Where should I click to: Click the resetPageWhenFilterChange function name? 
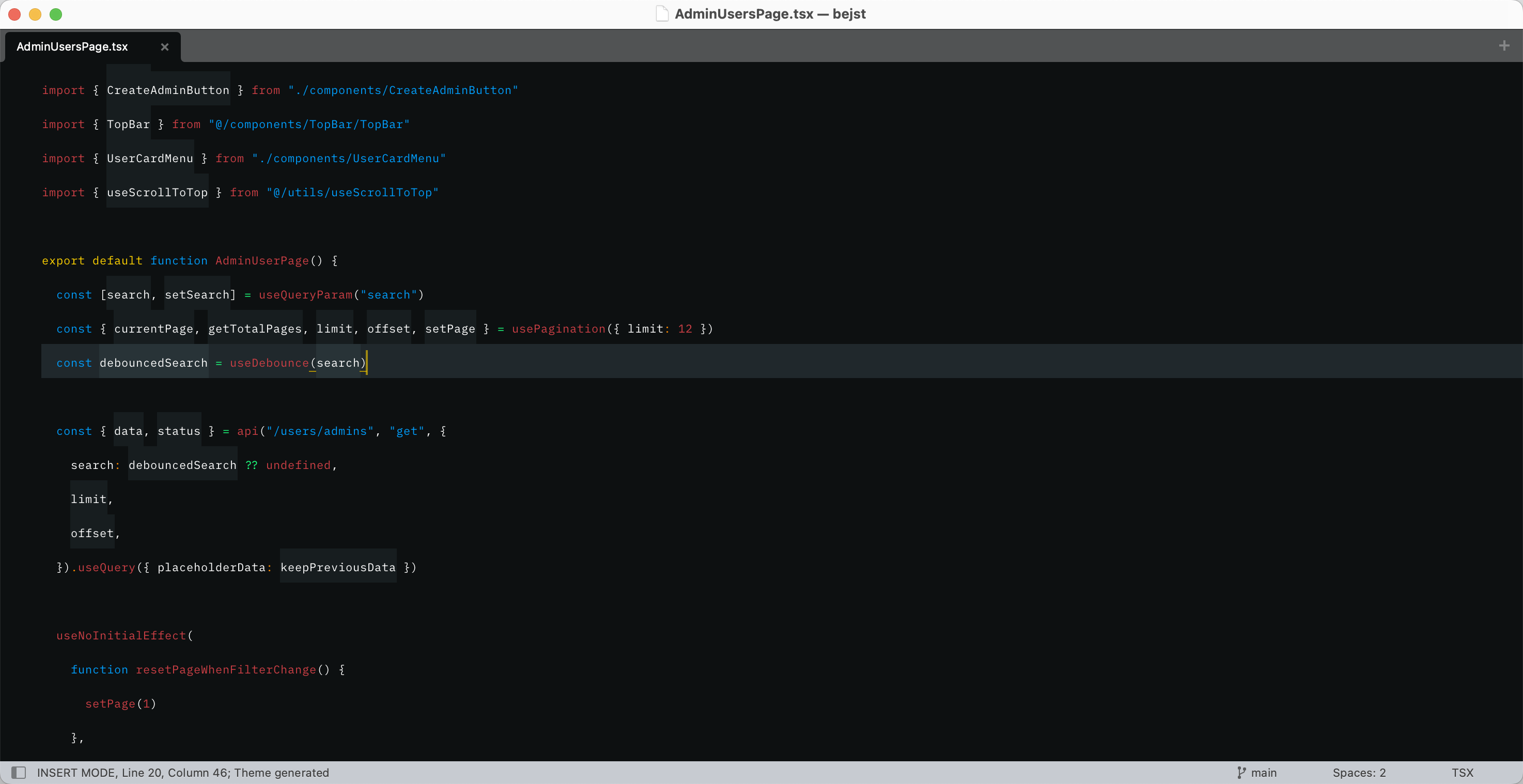point(226,669)
